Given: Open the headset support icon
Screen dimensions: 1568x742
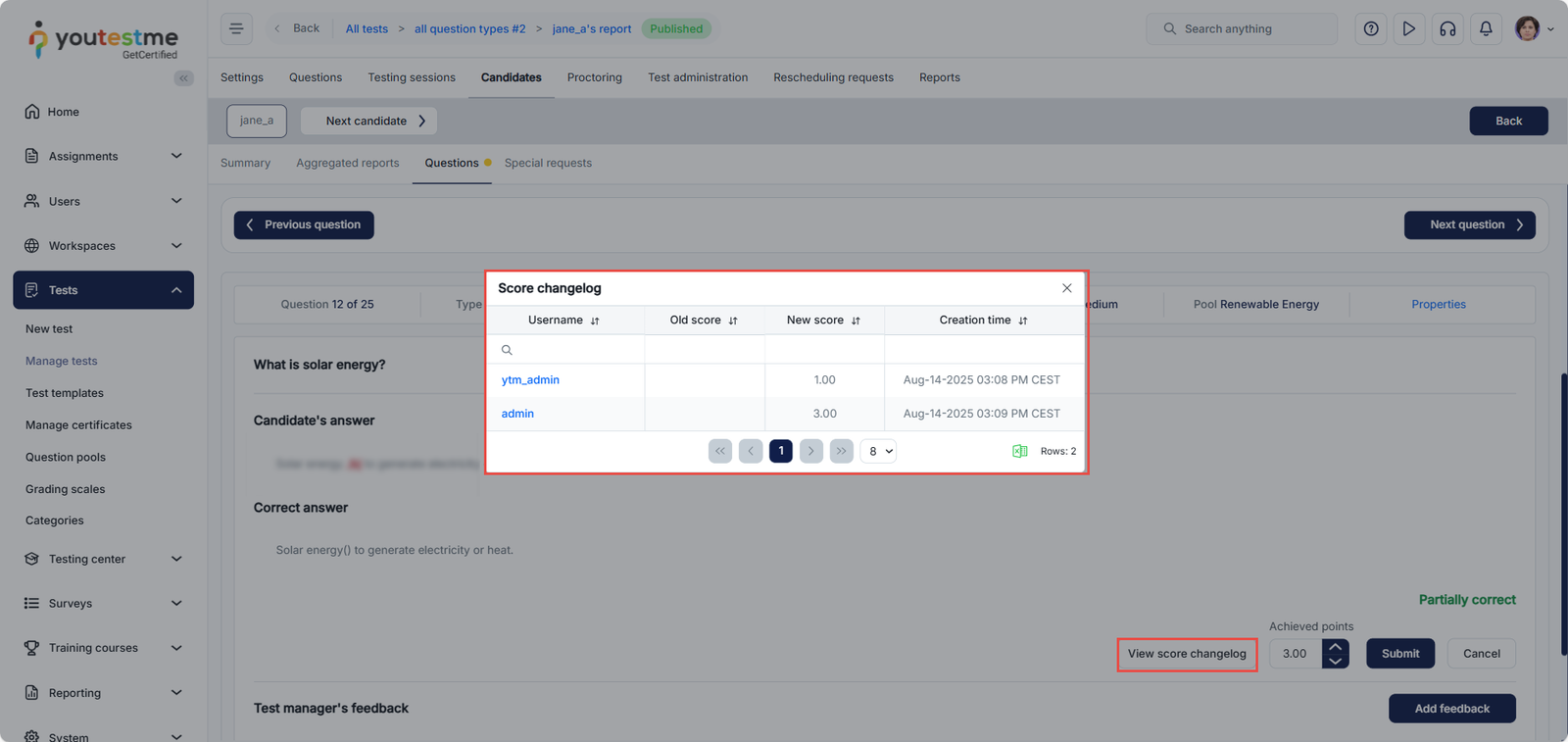Looking at the screenshot, I should tap(1447, 28).
